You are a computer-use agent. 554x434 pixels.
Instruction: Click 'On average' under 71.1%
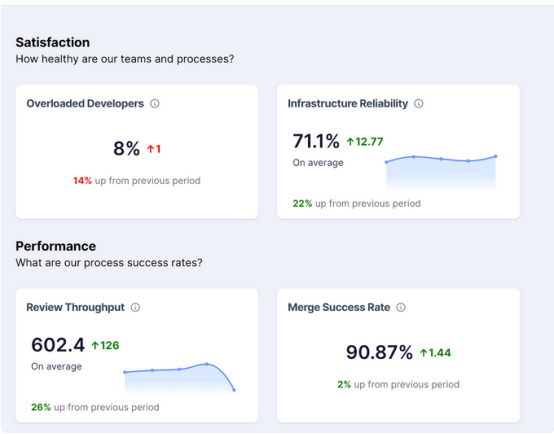click(x=318, y=163)
